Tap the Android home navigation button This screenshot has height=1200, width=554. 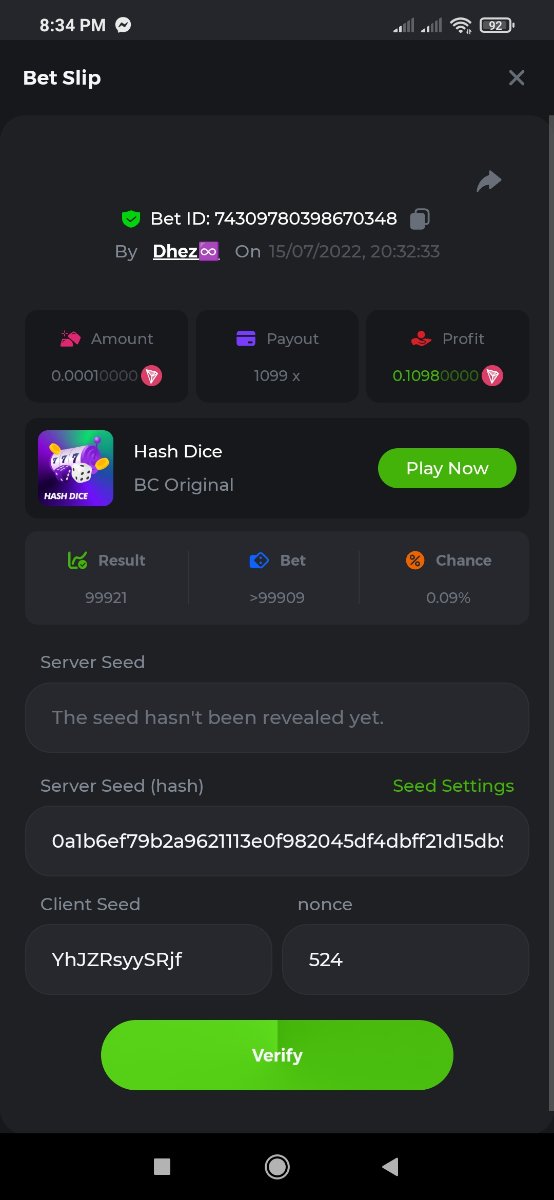277,1166
